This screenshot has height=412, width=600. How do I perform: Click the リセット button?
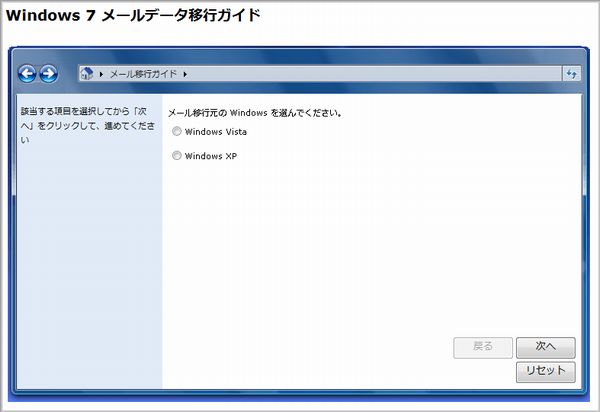(x=546, y=371)
